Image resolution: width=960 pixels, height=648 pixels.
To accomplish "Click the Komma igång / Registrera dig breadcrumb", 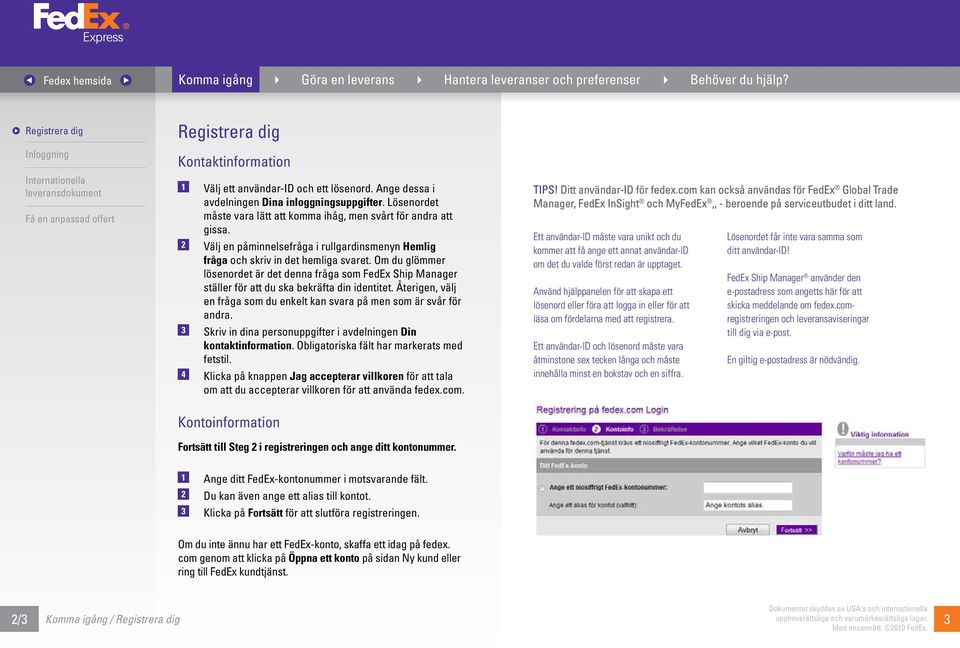I will 113,619.
